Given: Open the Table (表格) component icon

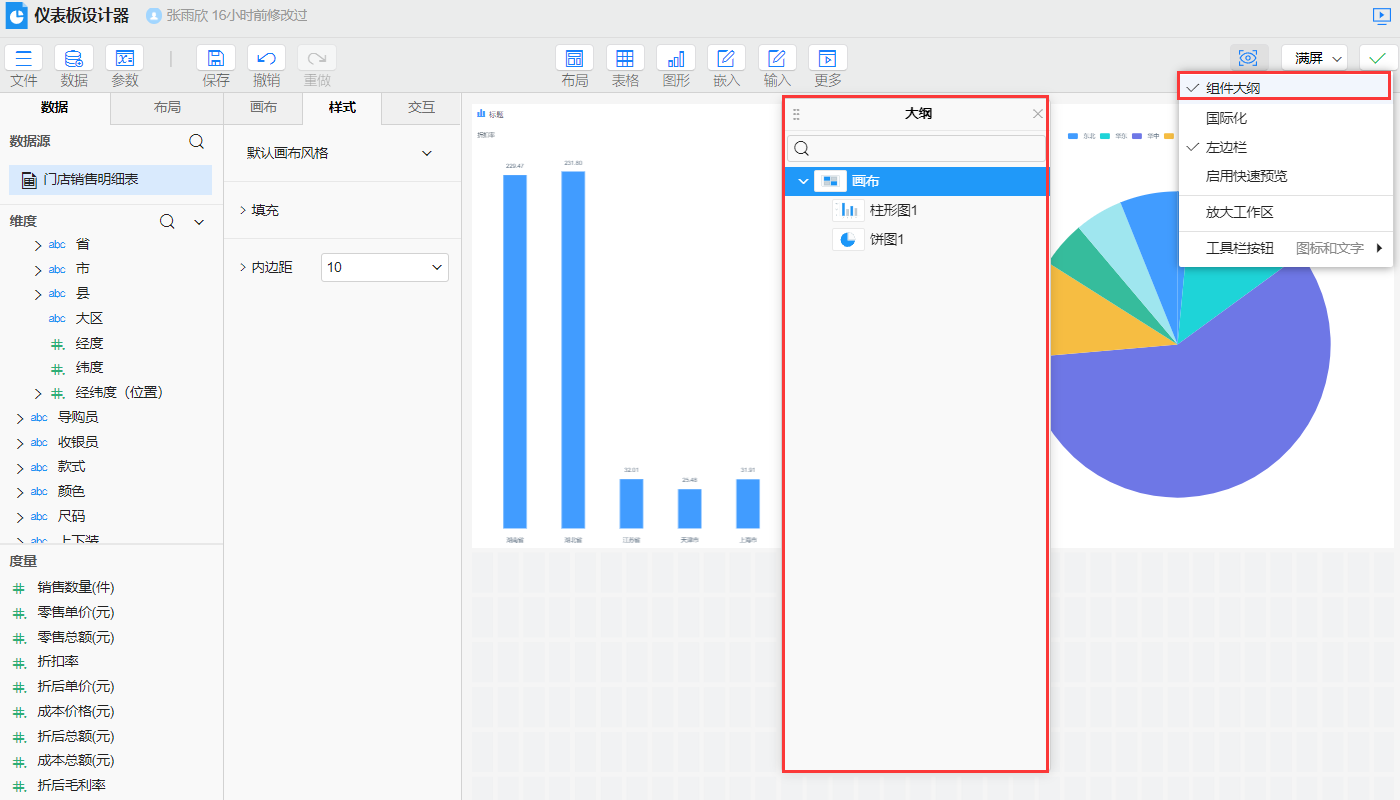Looking at the screenshot, I should (x=625, y=58).
